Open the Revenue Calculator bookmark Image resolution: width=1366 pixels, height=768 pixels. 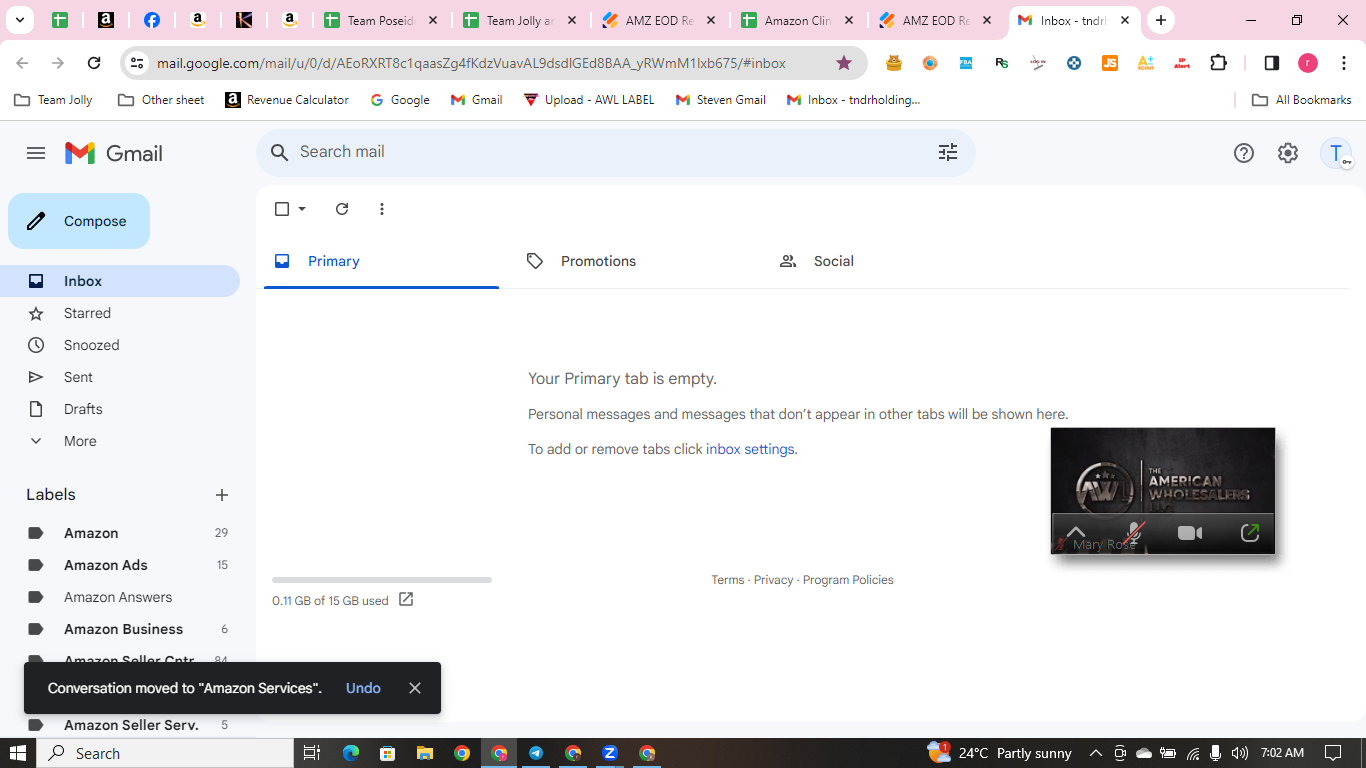click(x=287, y=100)
